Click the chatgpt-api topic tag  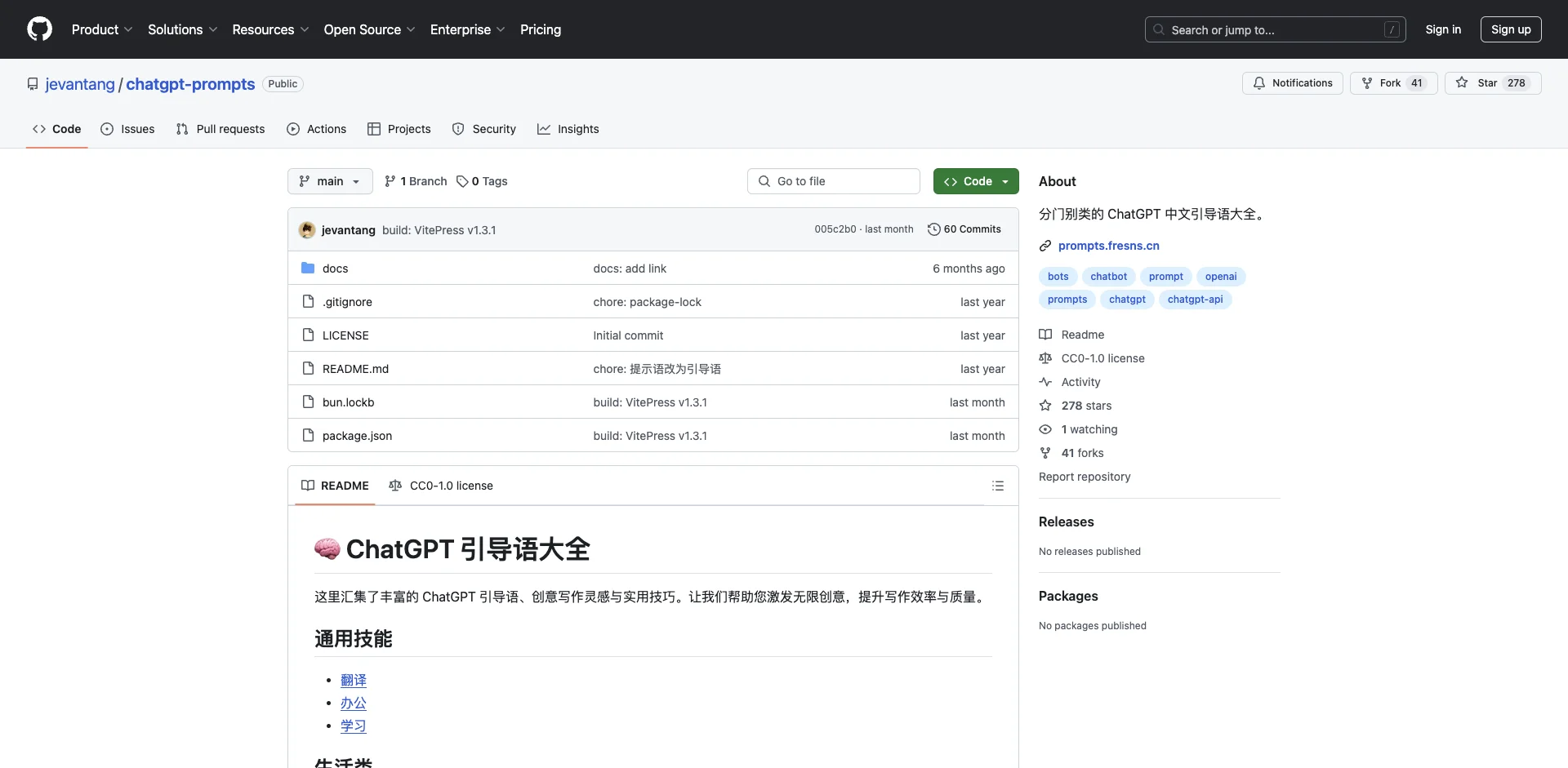point(1196,300)
